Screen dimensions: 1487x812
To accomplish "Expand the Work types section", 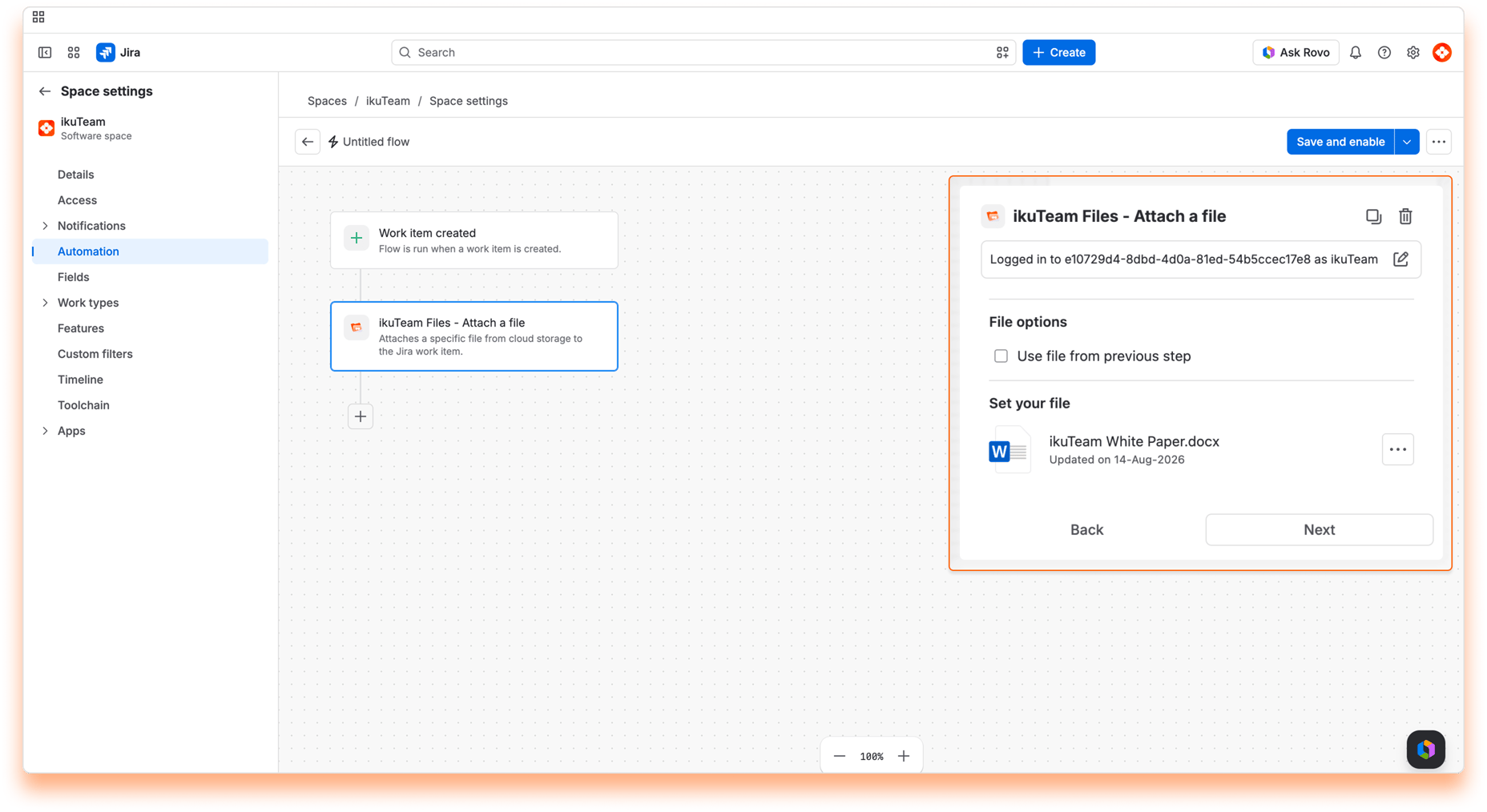I will [x=45, y=303].
